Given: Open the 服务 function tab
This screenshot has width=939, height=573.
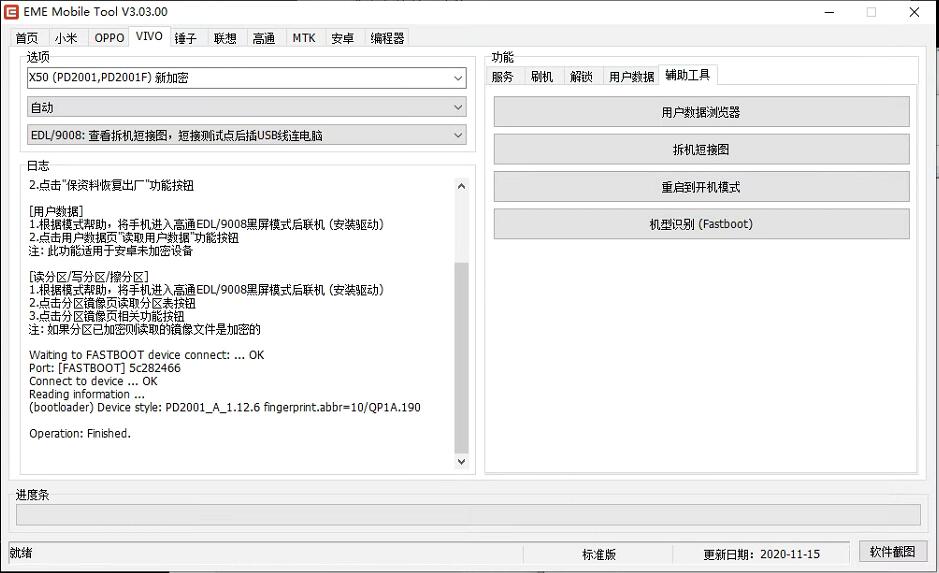Looking at the screenshot, I should pyautogui.click(x=502, y=77).
